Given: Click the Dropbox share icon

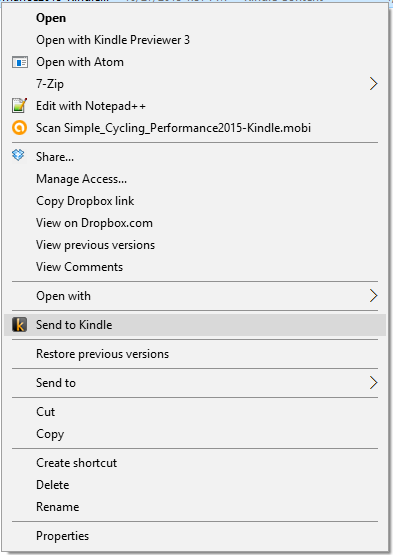Looking at the screenshot, I should (18, 155).
